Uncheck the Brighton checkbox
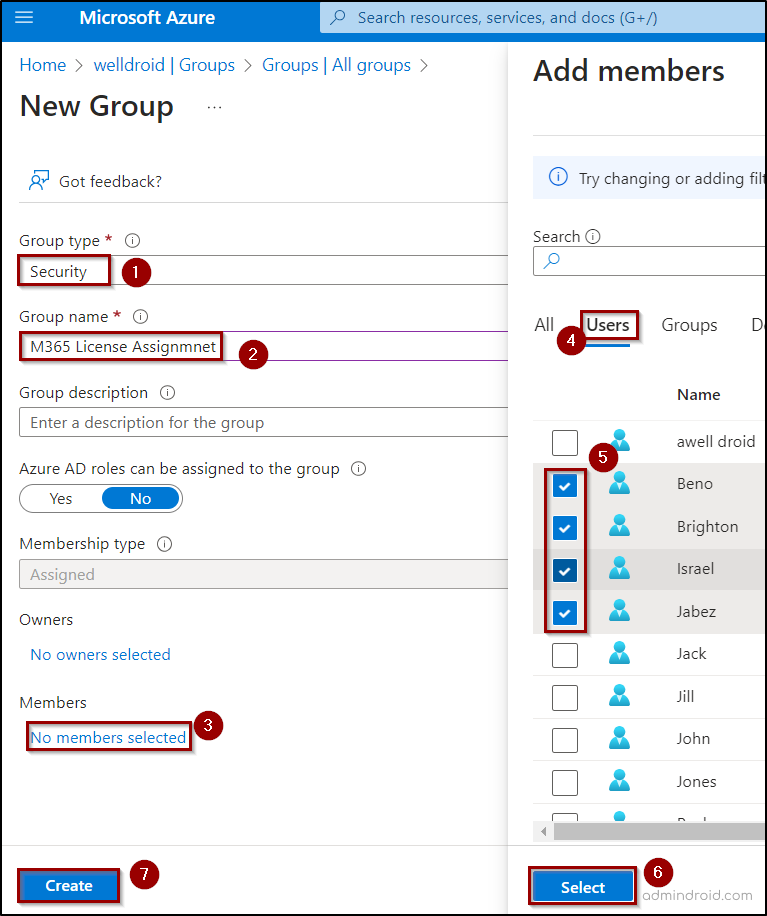Image resolution: width=767 pixels, height=916 pixels. [564, 528]
